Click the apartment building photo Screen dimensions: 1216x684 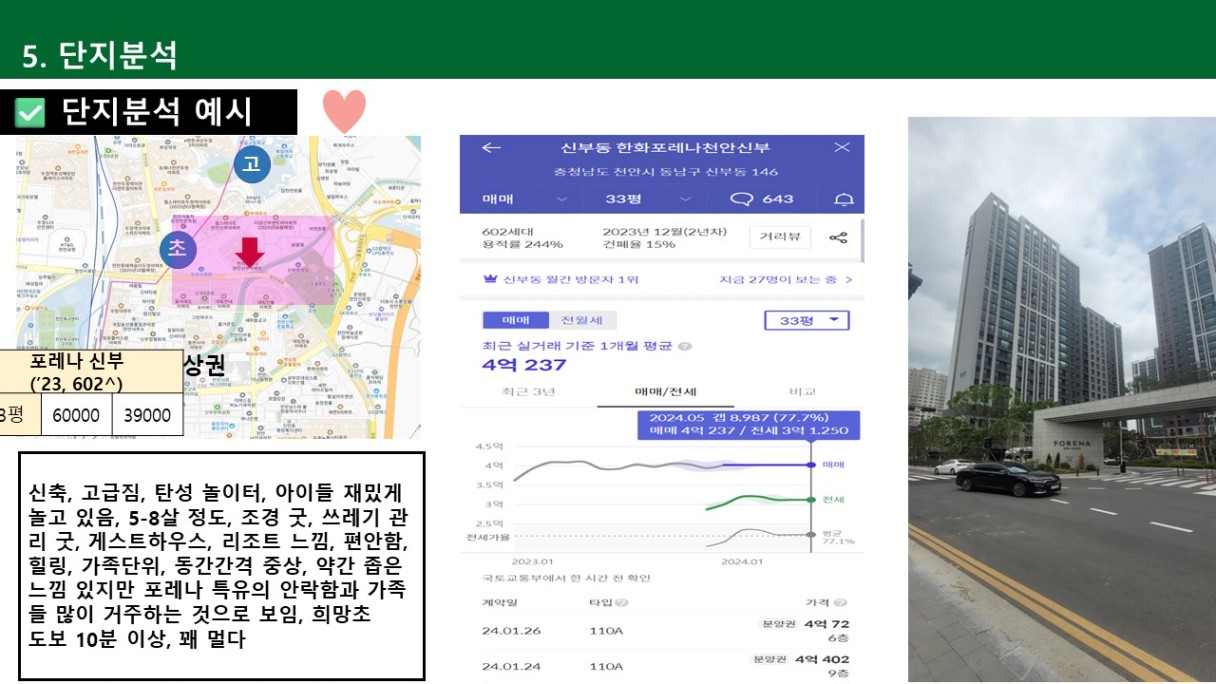1062,399
